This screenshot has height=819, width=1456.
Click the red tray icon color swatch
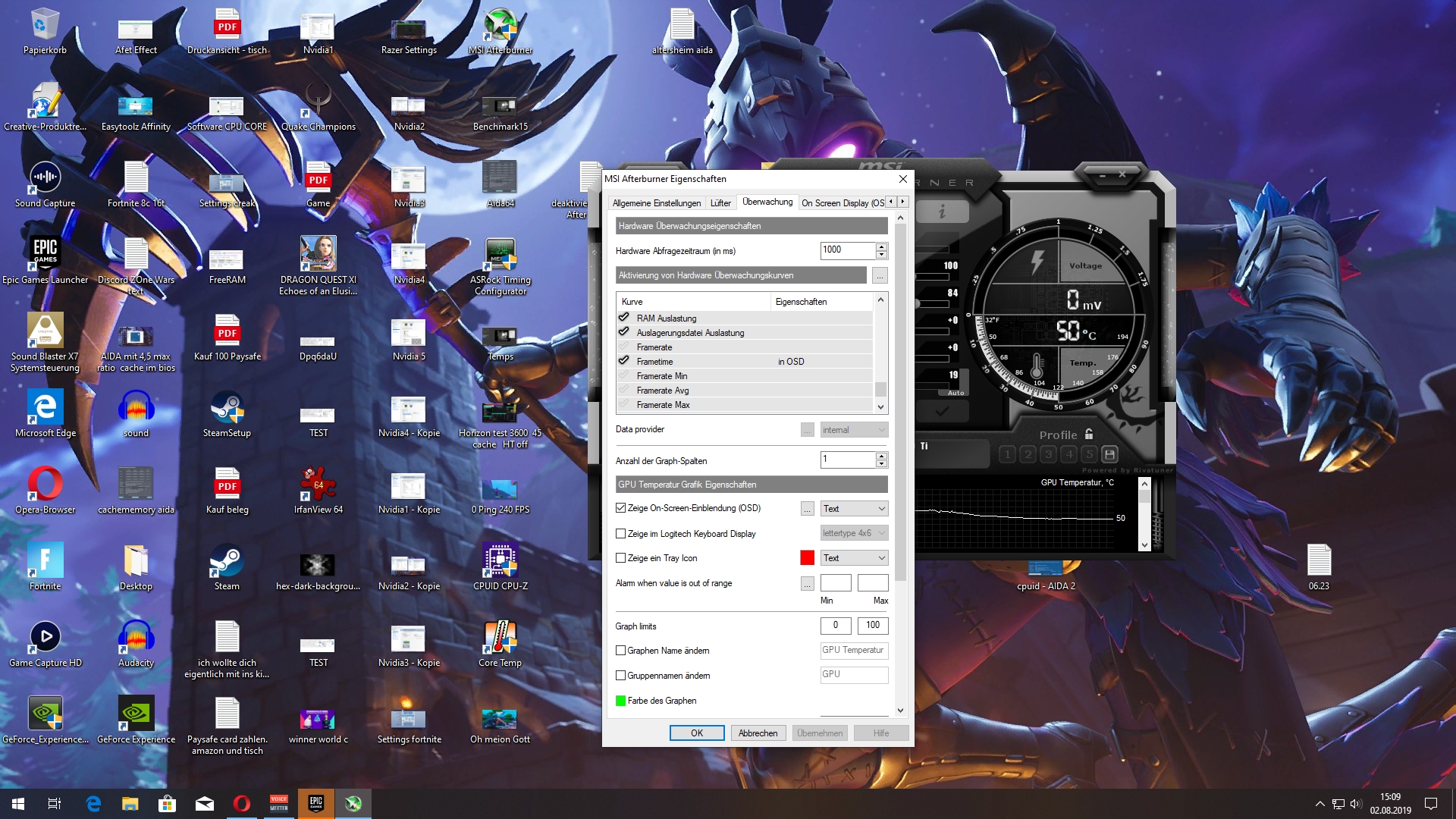click(807, 558)
